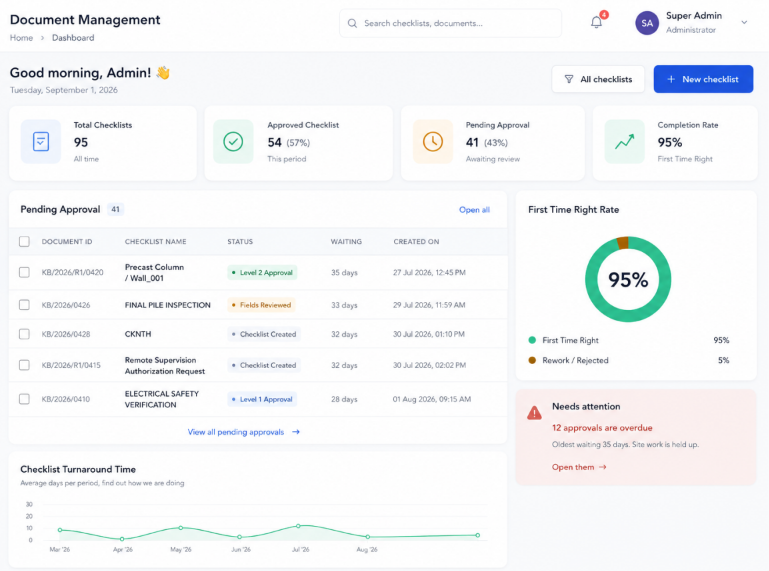Click the red notification badge
769x571 pixels.
pos(604,15)
